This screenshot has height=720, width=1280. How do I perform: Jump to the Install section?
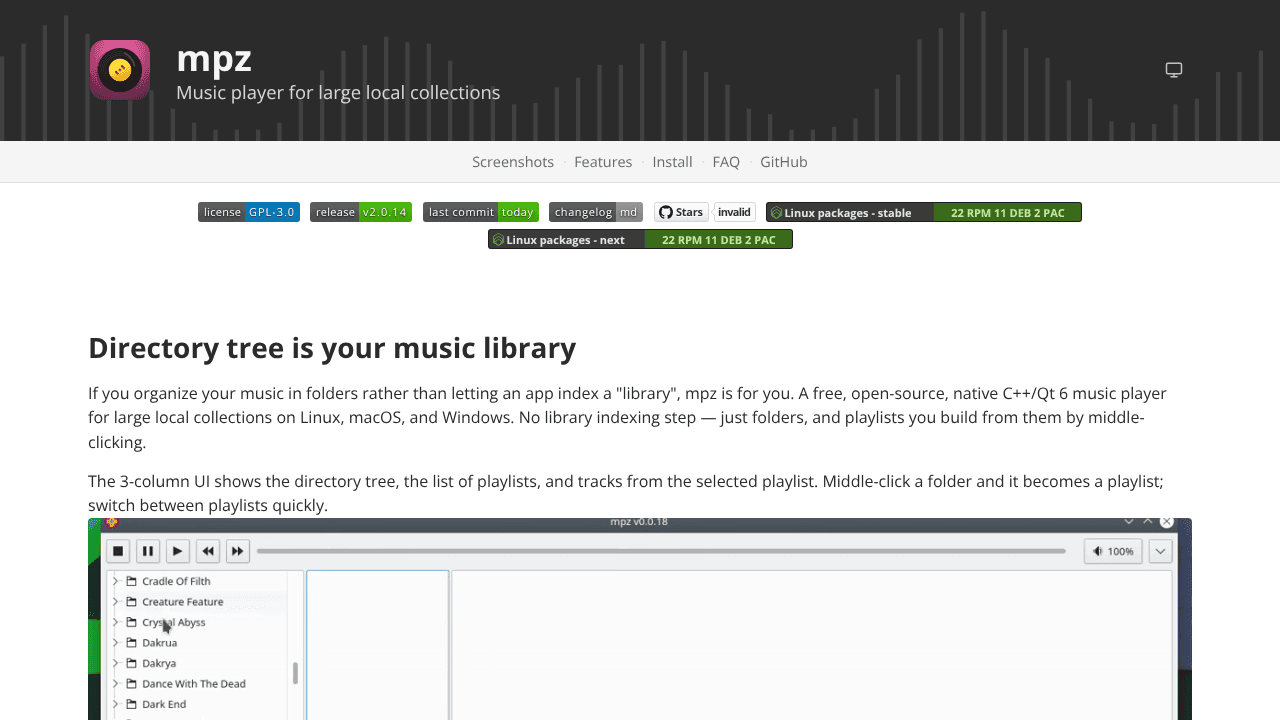(672, 162)
